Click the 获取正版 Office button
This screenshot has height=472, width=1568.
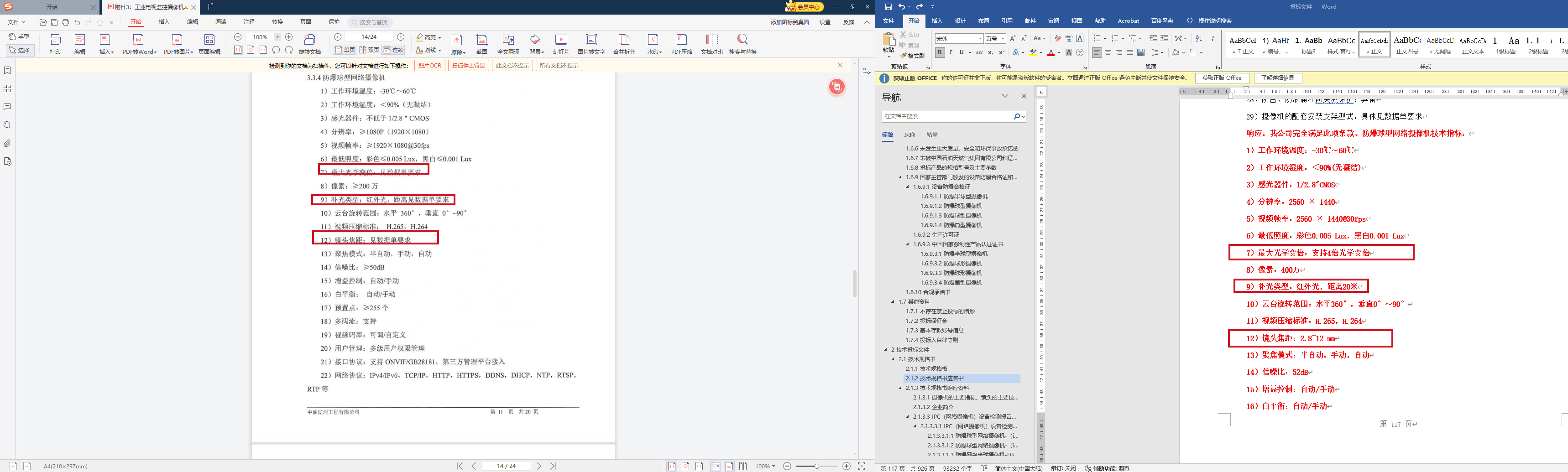tap(1222, 78)
